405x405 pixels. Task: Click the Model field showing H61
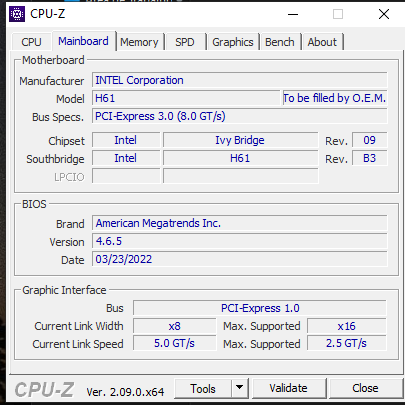186,98
